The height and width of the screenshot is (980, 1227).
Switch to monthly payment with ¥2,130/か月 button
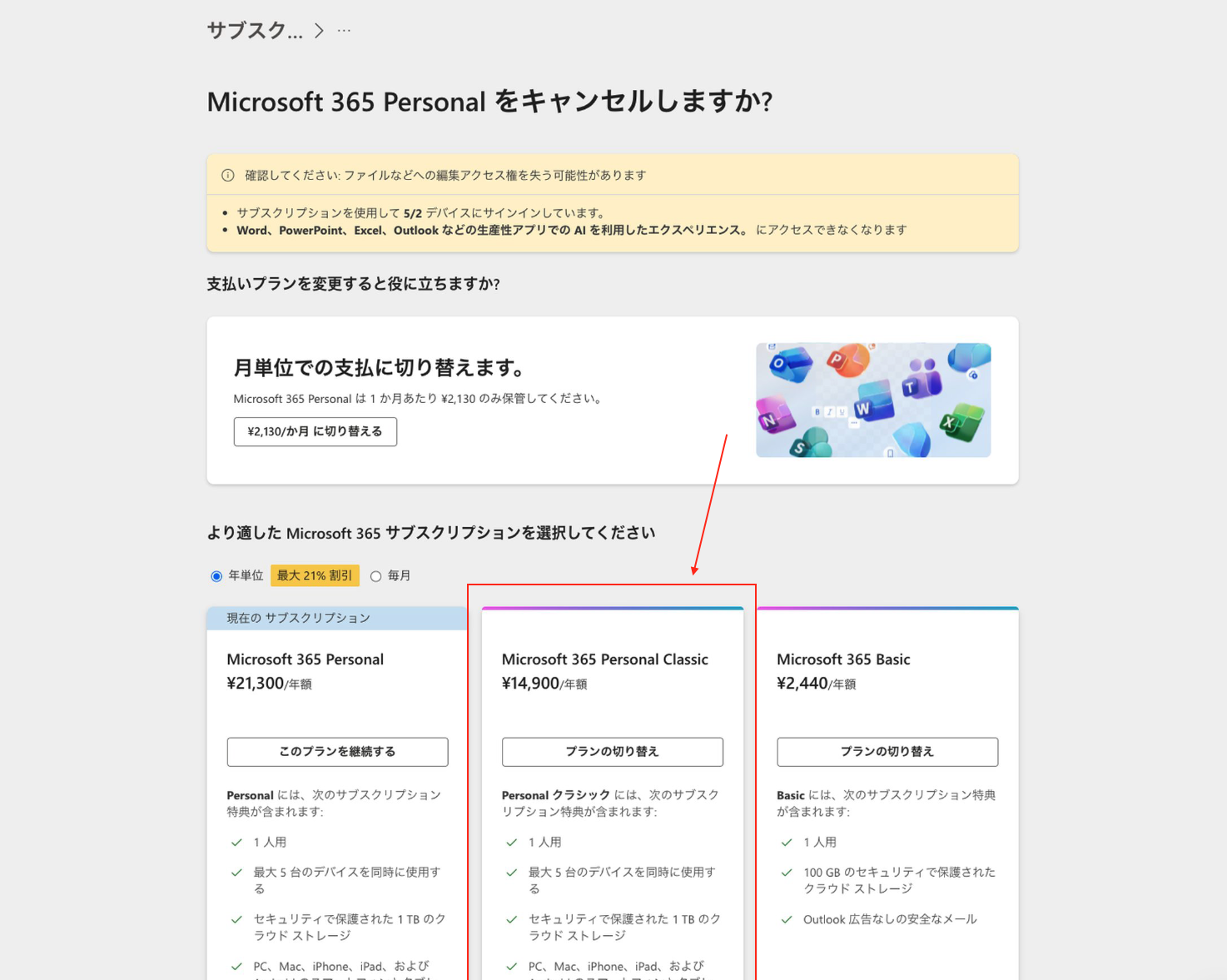pos(315,431)
